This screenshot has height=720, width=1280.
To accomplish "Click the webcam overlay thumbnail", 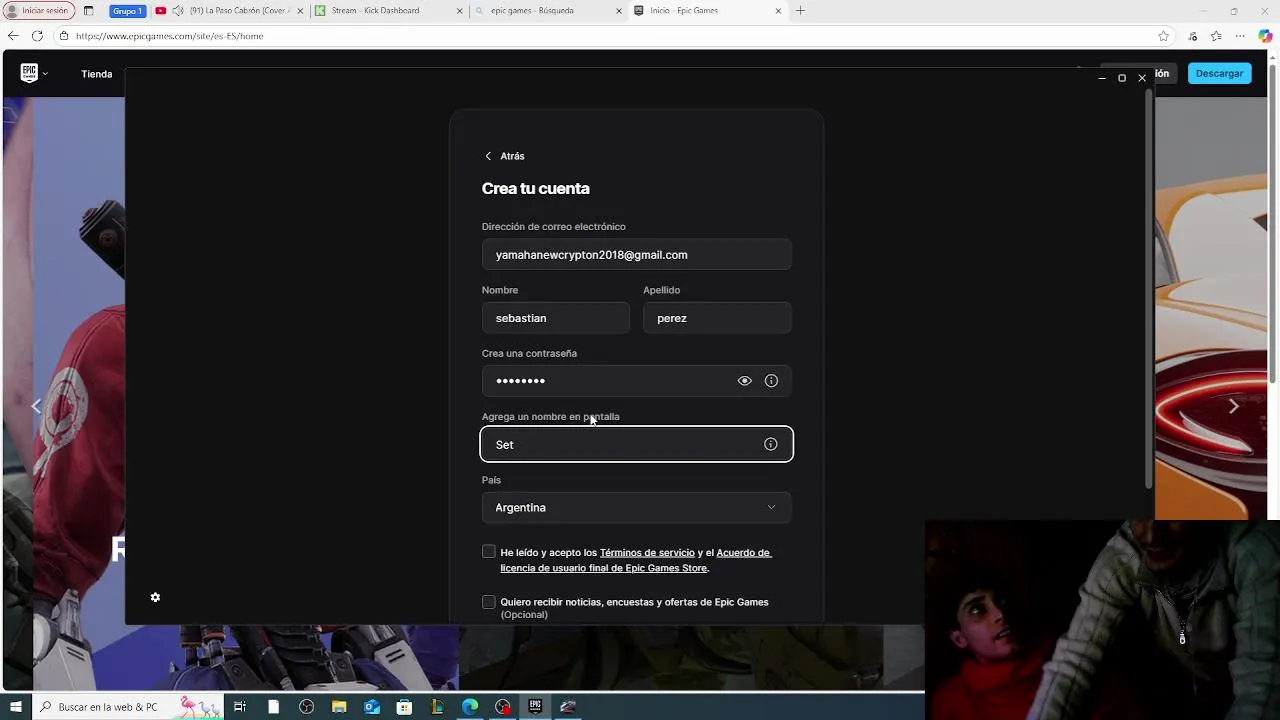I will 1102,620.
